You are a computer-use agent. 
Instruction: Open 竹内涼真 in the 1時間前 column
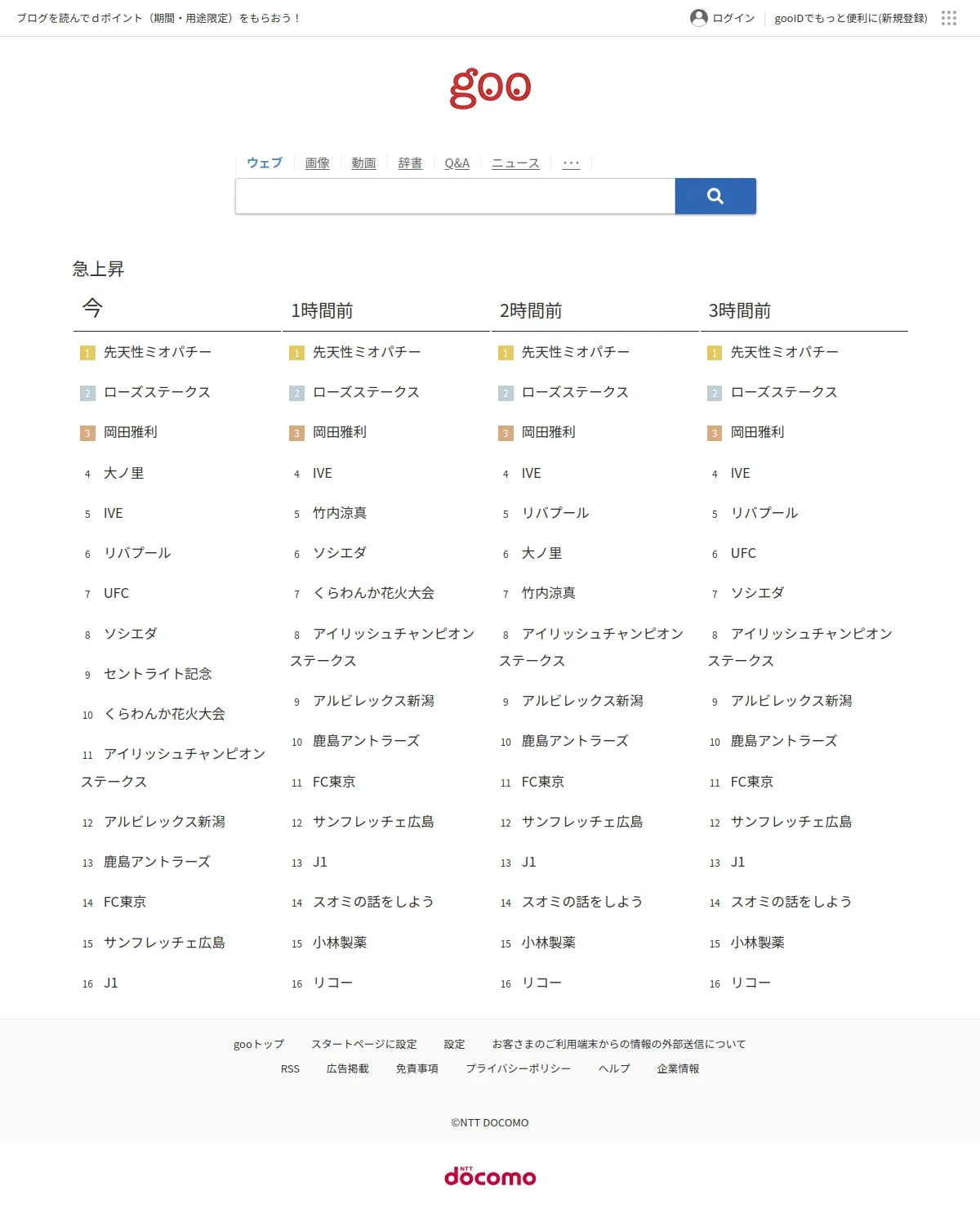(340, 513)
